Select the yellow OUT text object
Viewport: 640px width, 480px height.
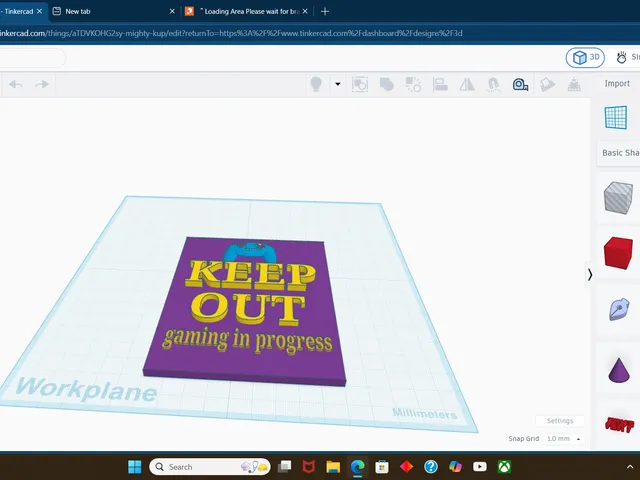pos(247,308)
